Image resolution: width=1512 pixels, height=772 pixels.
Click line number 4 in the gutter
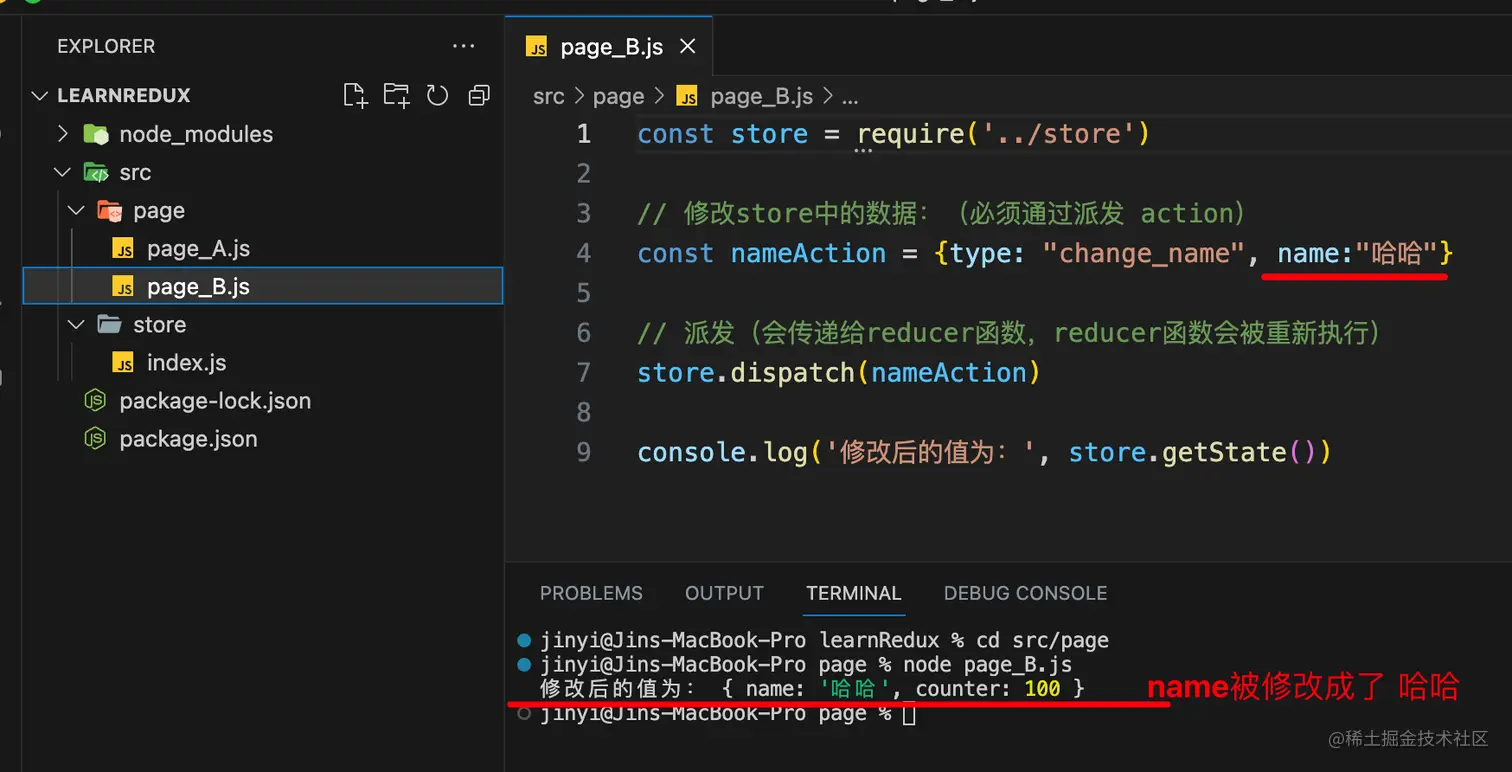pyautogui.click(x=584, y=253)
